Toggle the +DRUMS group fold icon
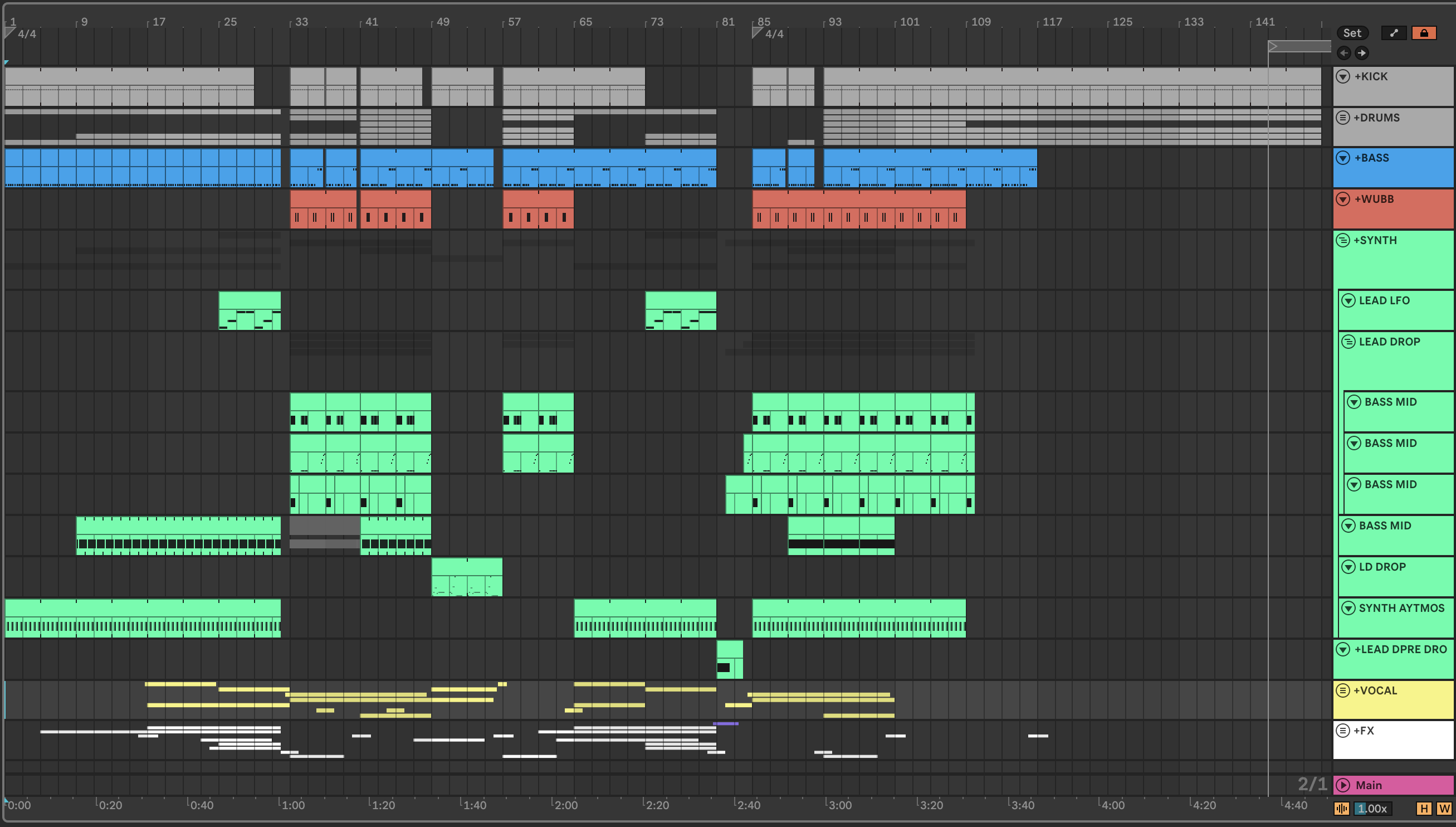Image resolution: width=1456 pixels, height=827 pixels. (1343, 118)
